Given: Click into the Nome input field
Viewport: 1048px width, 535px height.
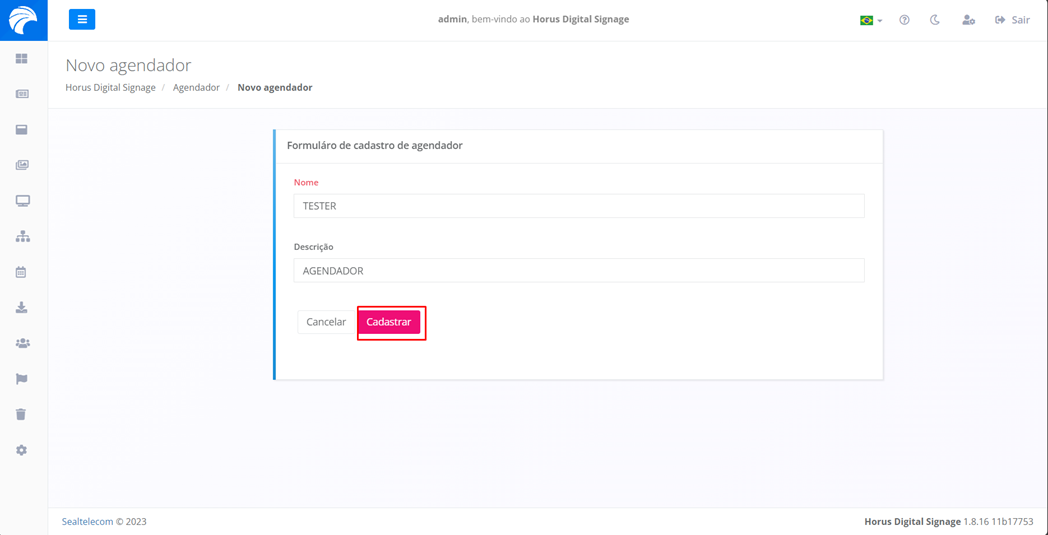Looking at the screenshot, I should click(578, 206).
